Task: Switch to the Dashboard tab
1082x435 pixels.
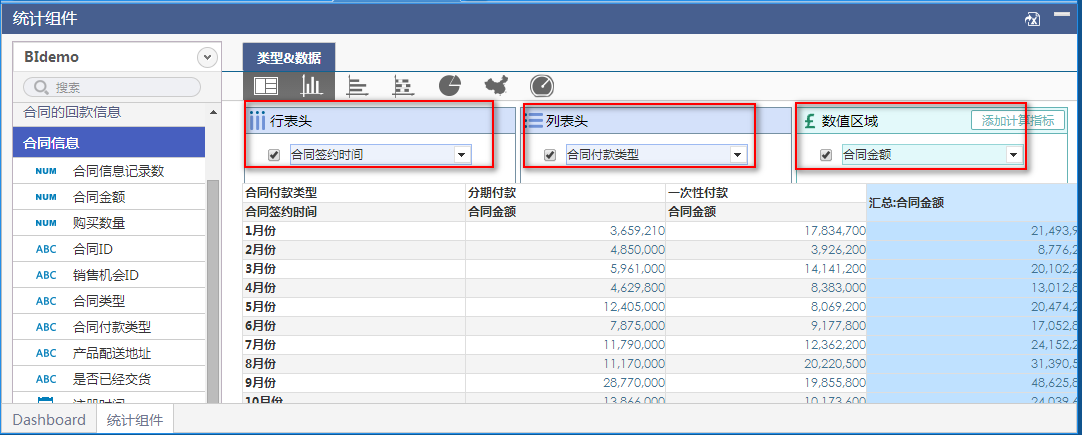Action: tap(49, 420)
